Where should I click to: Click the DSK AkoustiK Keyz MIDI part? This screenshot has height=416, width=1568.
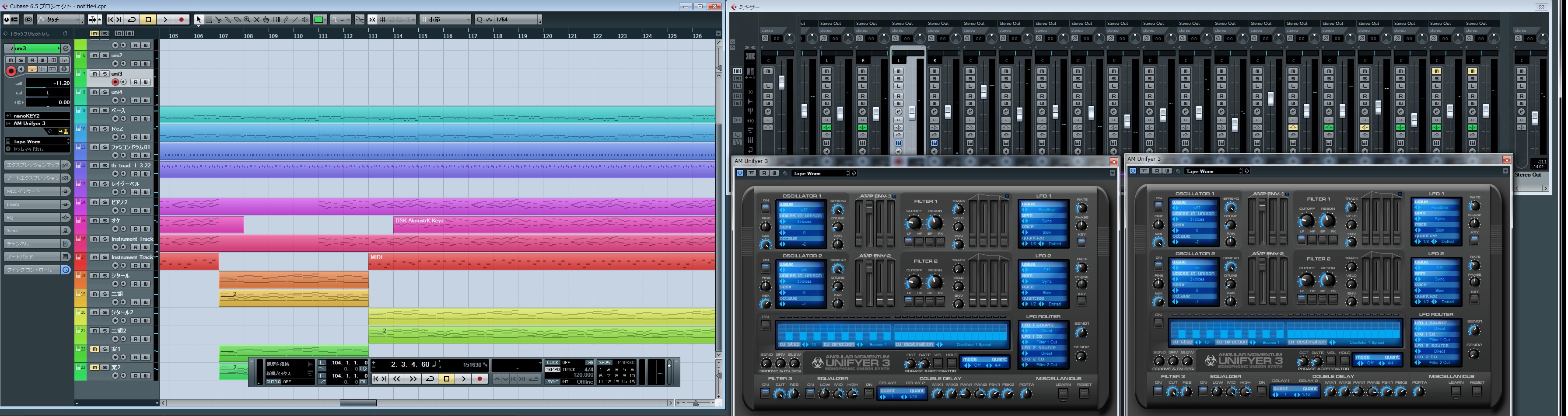point(554,225)
